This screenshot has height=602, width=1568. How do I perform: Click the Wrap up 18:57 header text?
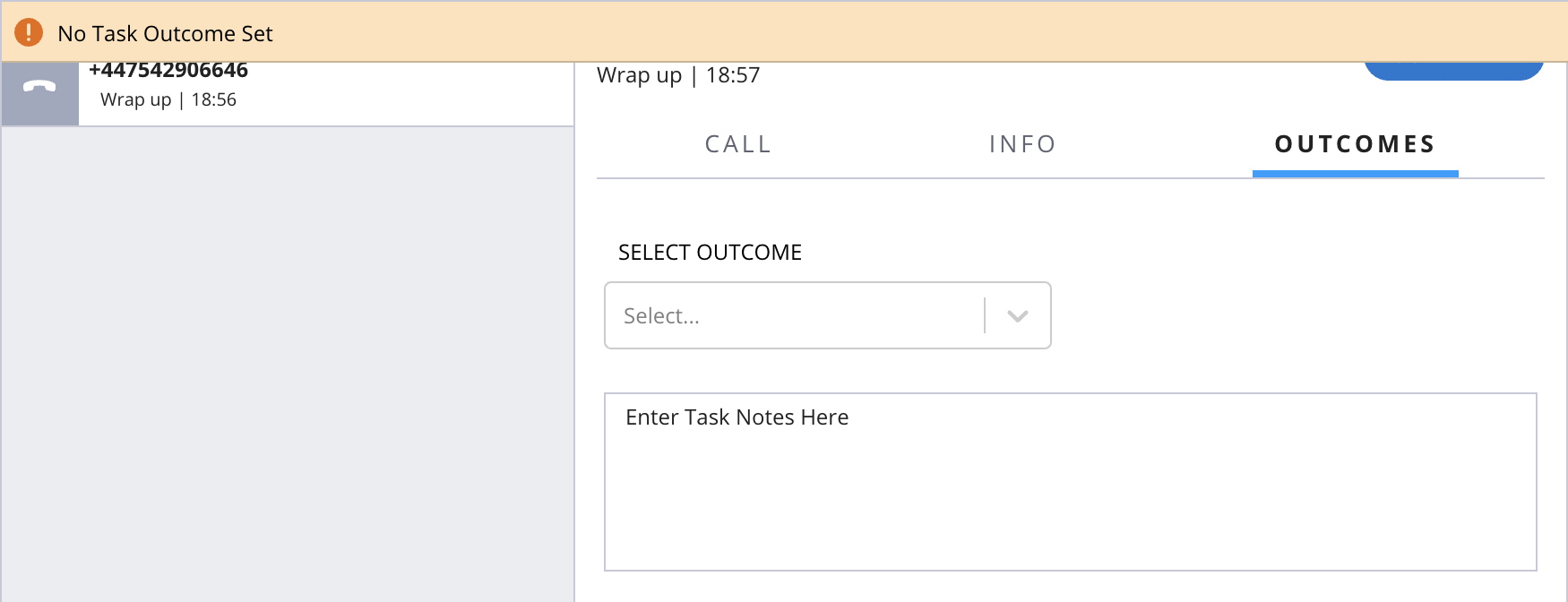point(678,75)
